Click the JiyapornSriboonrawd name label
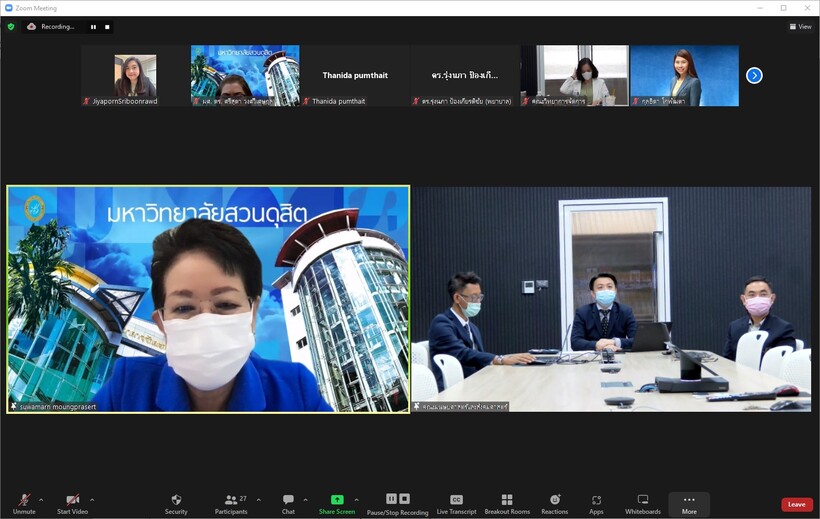Viewport: 820px width, 519px height. (124, 101)
